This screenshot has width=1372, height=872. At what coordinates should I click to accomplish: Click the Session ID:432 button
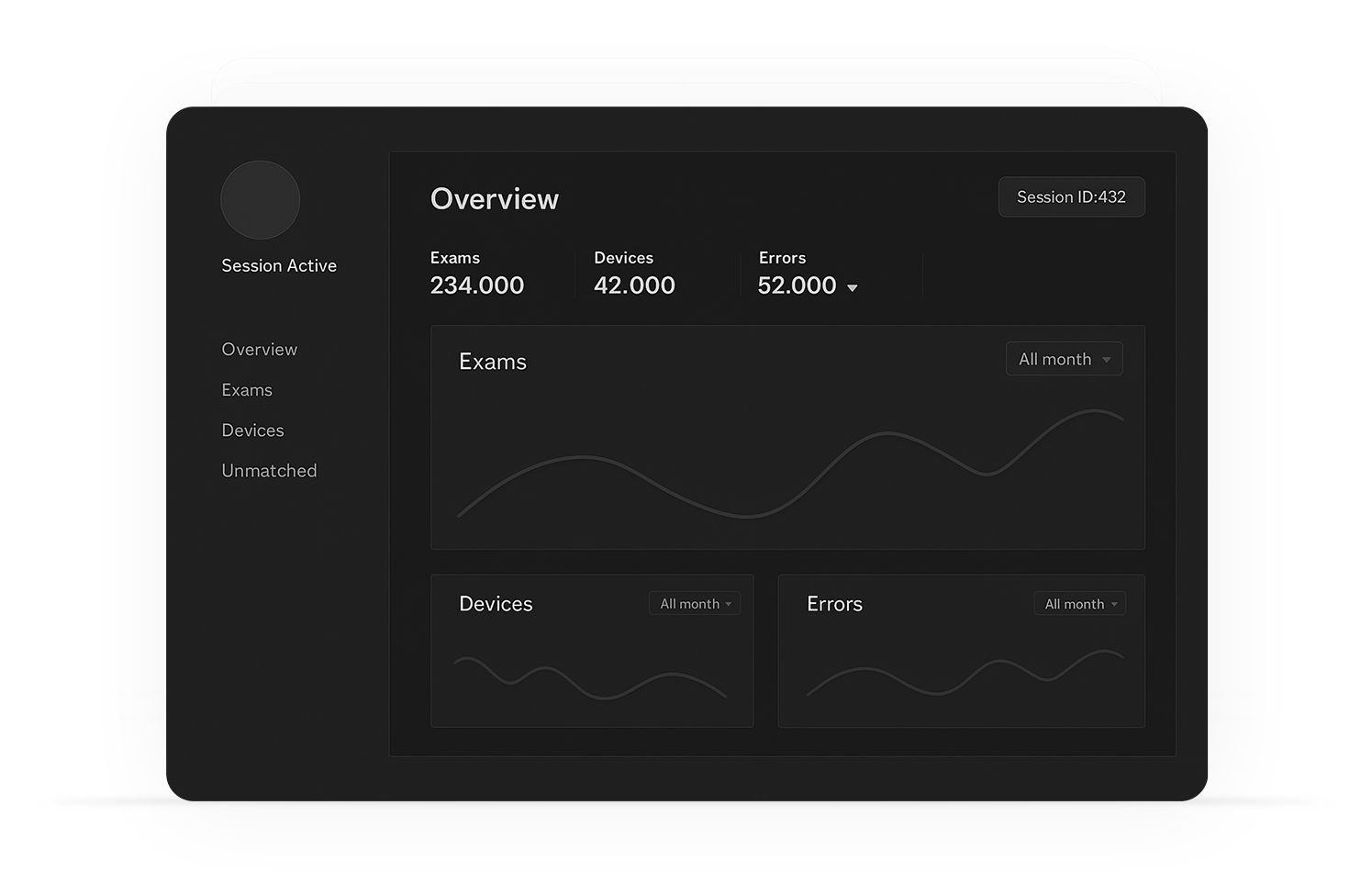tap(1071, 197)
